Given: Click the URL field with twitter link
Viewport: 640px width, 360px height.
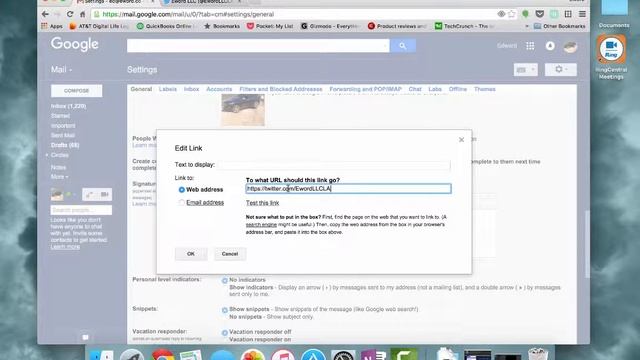Looking at the screenshot, I should 349,189.
